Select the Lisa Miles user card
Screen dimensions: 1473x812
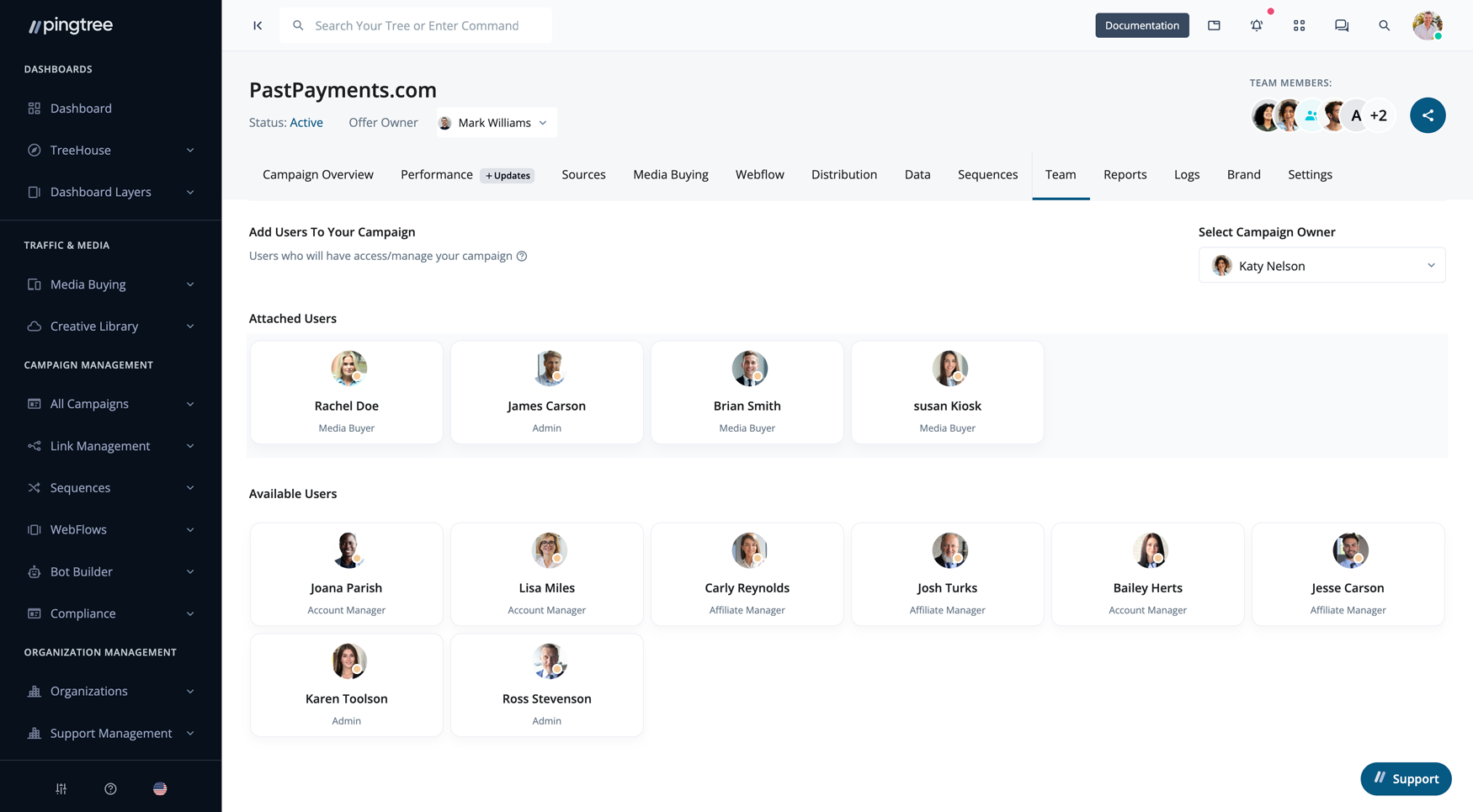point(546,574)
